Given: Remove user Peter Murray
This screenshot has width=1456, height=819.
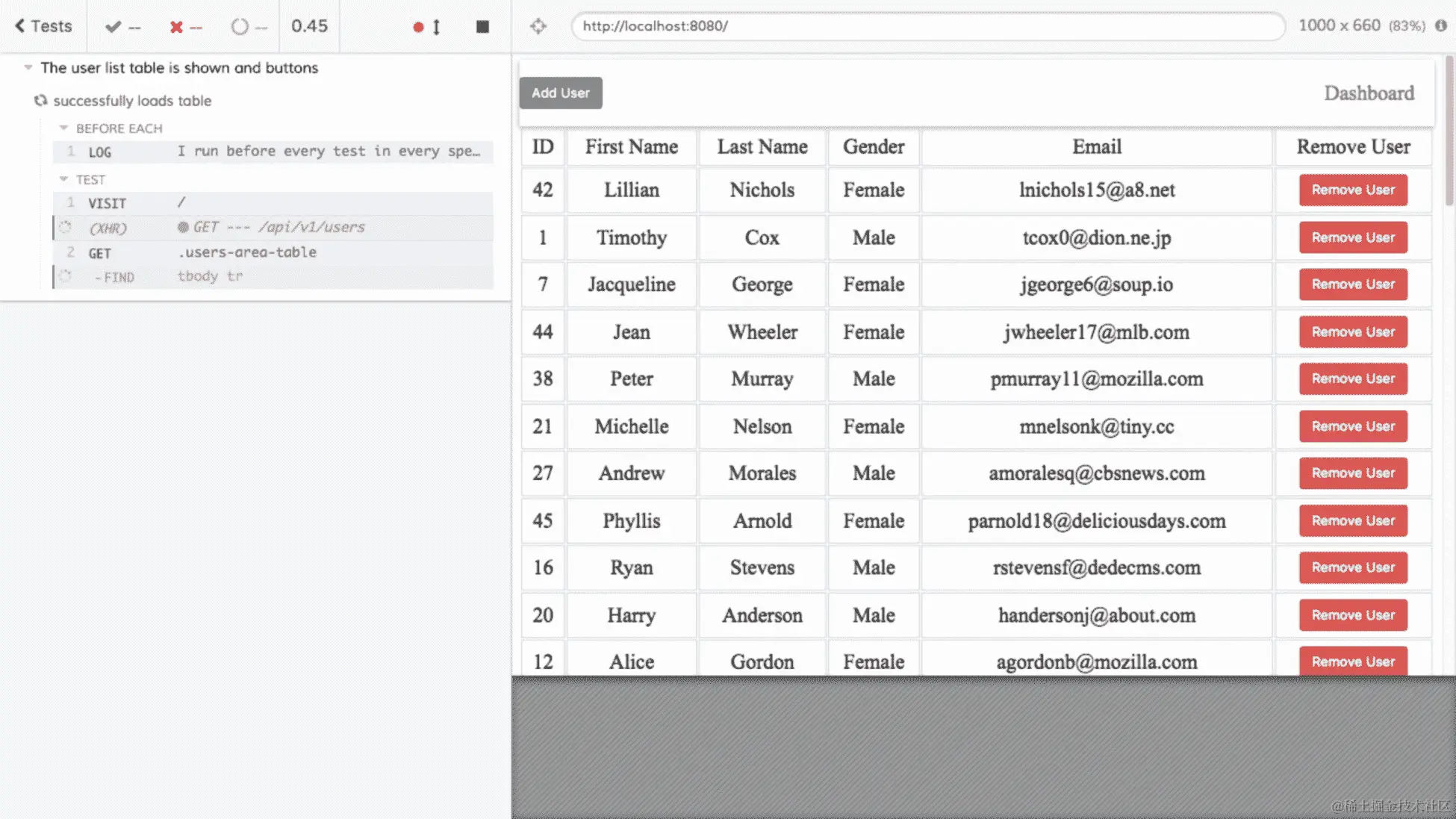Looking at the screenshot, I should (1353, 379).
